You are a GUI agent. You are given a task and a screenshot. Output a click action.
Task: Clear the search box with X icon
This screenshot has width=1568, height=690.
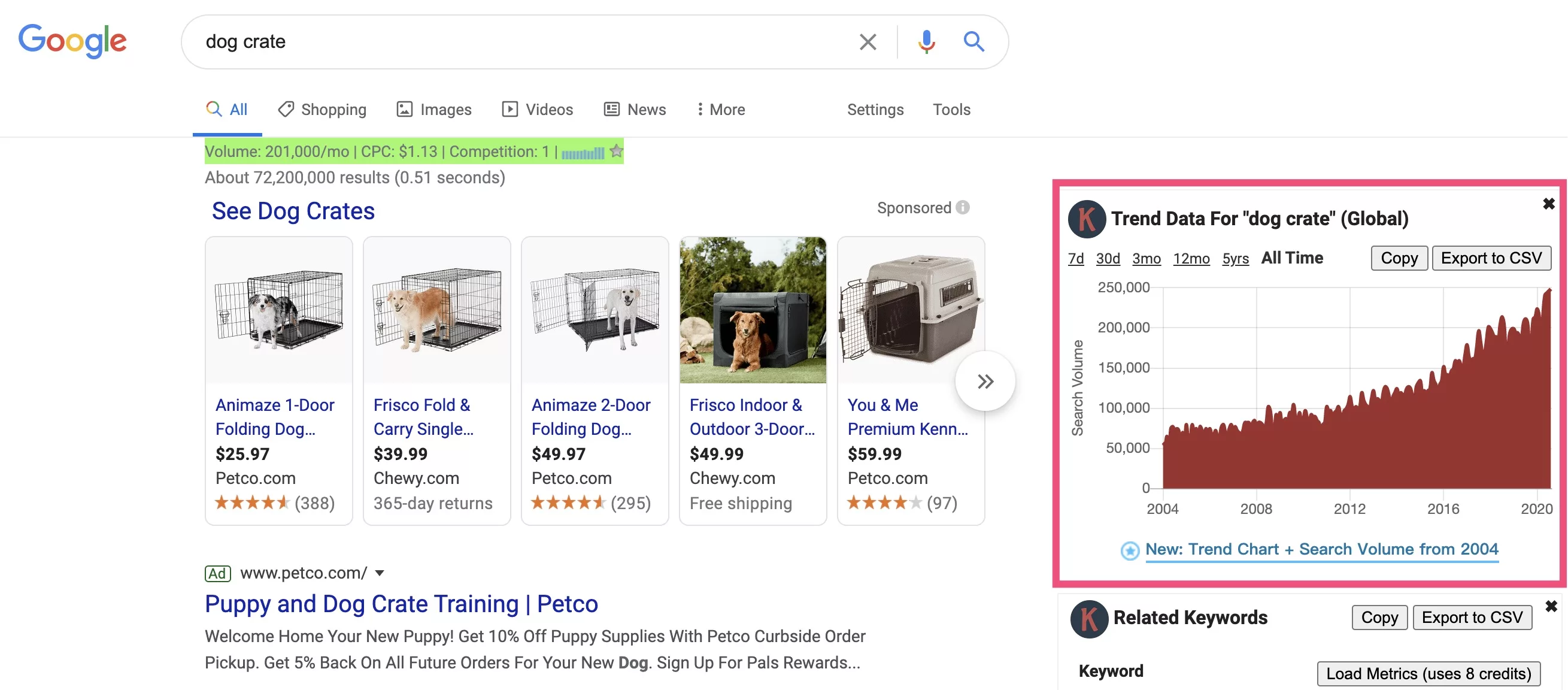coord(868,41)
